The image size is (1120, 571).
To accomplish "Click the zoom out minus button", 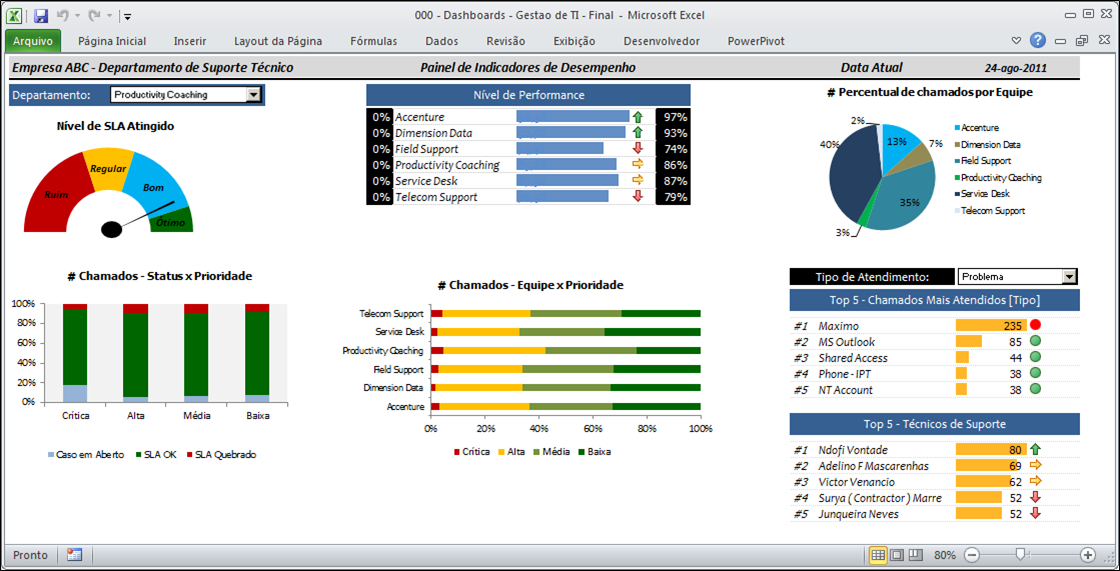I will [973, 555].
